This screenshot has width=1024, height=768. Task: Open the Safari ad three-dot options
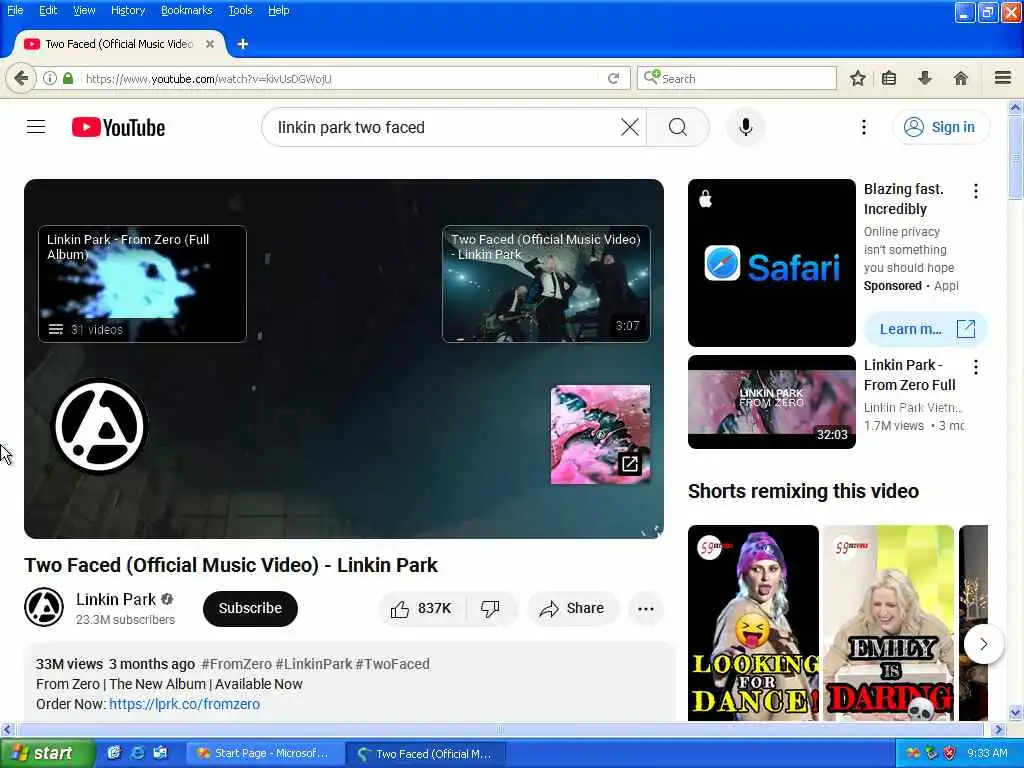pos(975,191)
